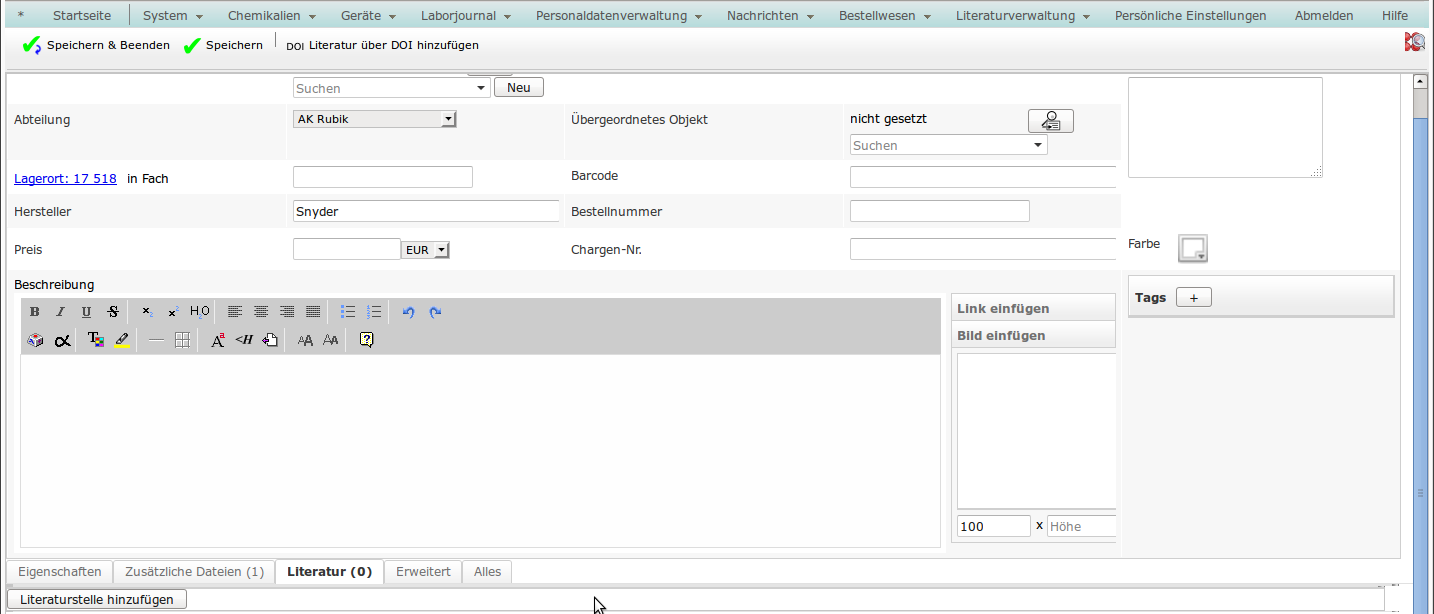Screen dimensions: 1434x614
Task: Switch to the Eigenschaften tab
Action: (60, 572)
